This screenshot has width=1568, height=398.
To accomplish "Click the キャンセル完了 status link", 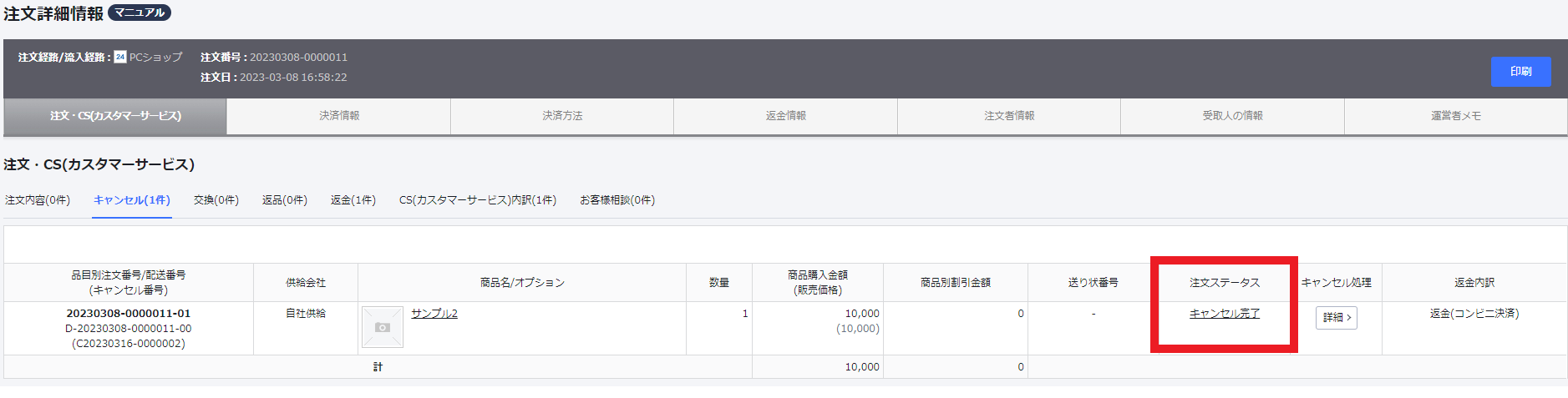I will 1225,314.
